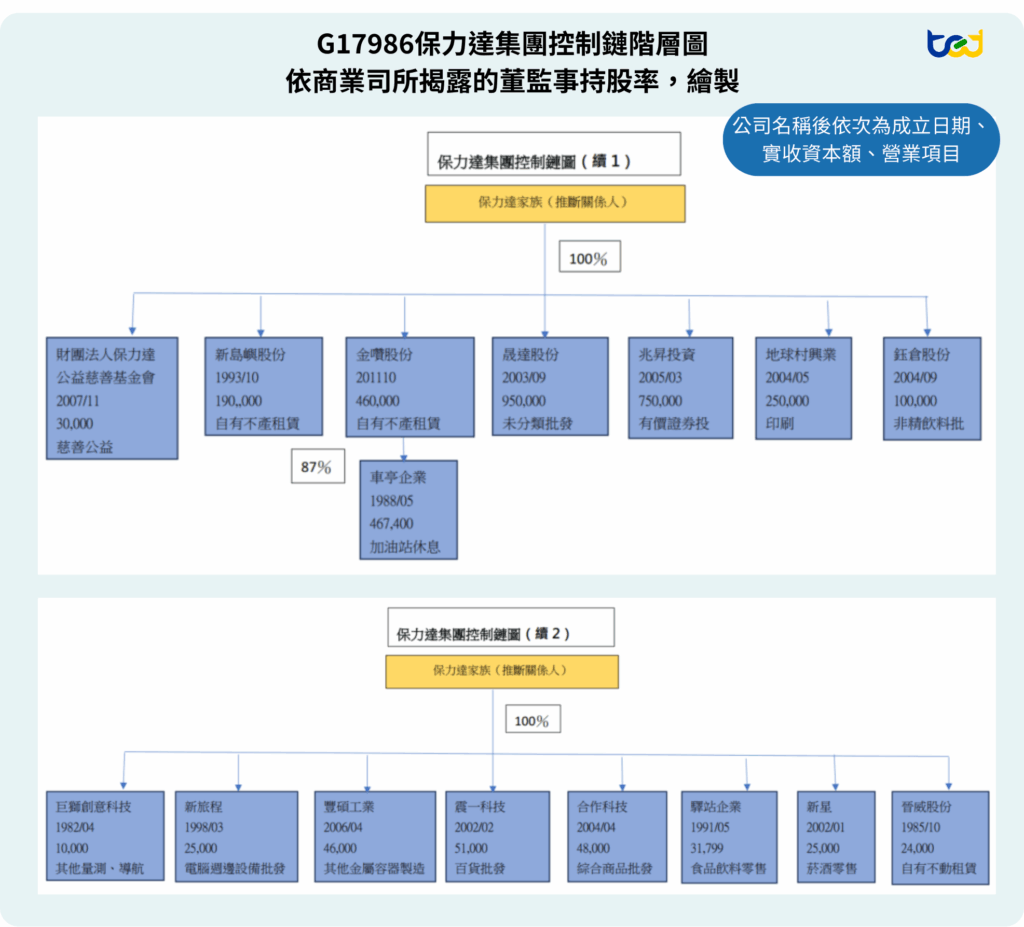Select the 鈺倉股份 beverage company box

[x=932, y=386]
